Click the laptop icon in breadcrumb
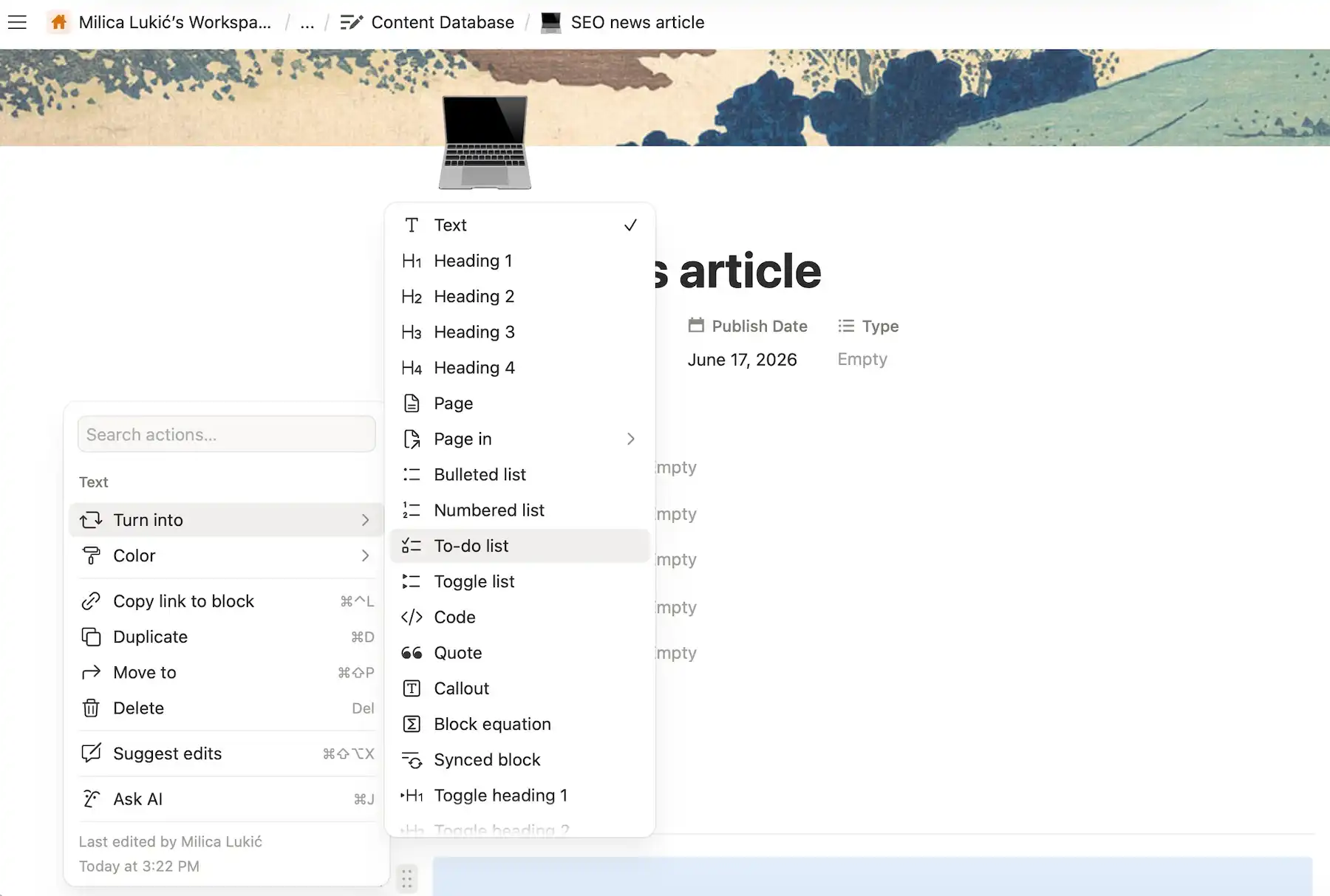Viewport: 1330px width, 896px height. coord(551,22)
